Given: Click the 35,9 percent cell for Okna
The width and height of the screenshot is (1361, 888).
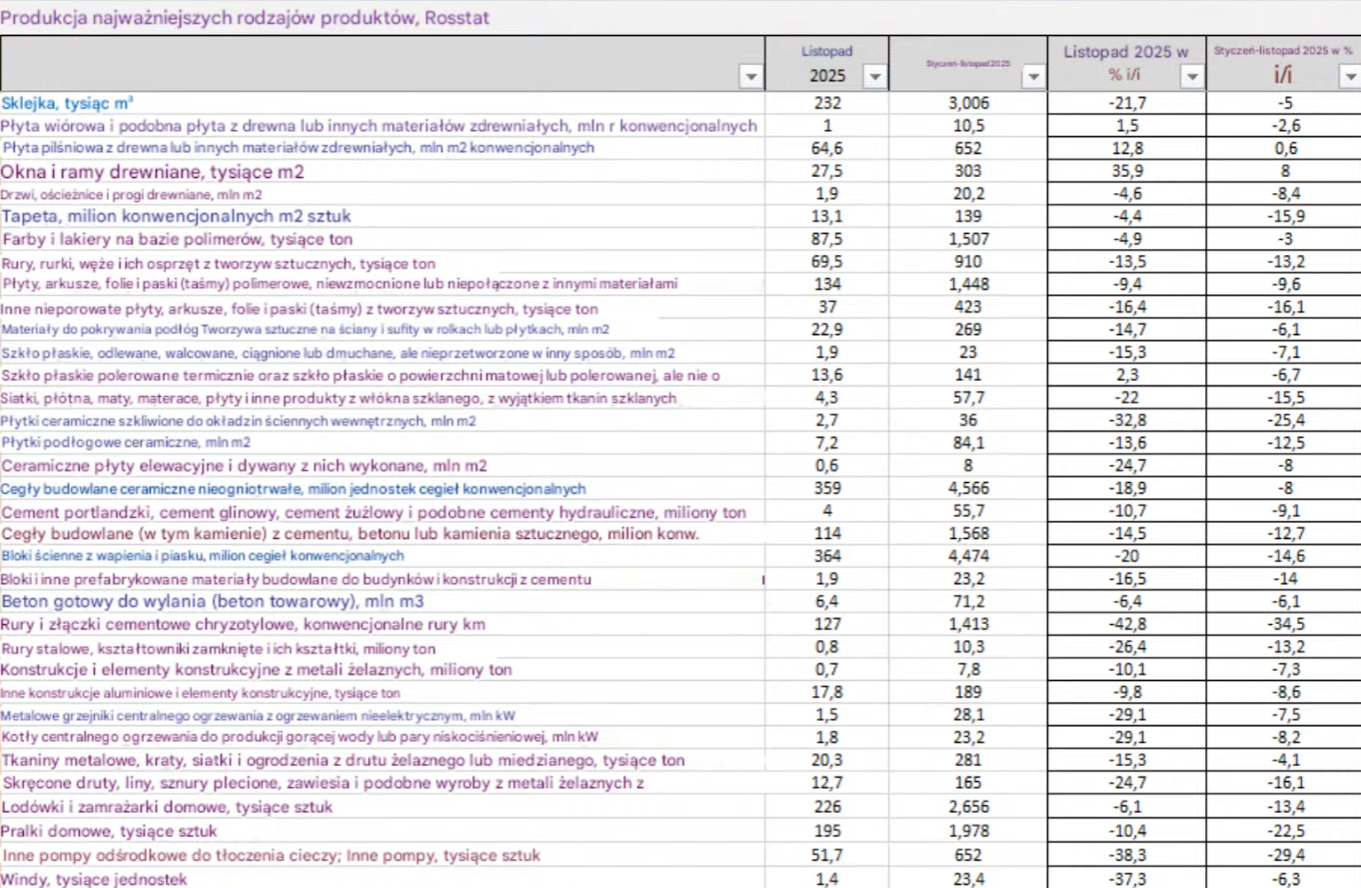Looking at the screenshot, I should (x=1127, y=171).
